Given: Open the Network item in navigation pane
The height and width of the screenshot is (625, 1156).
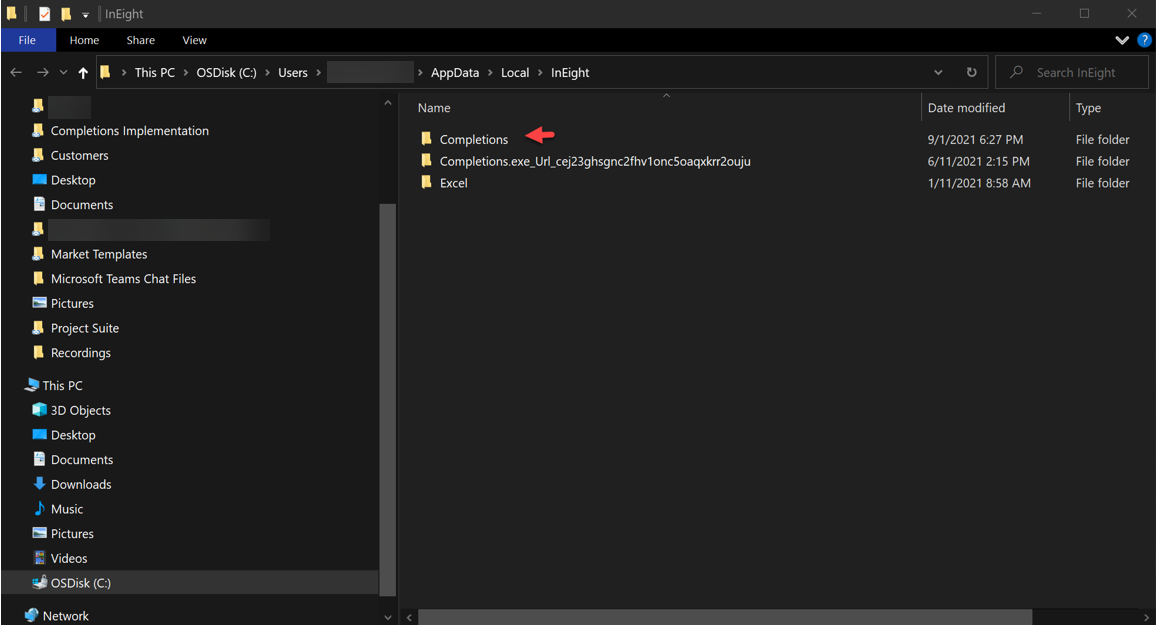Looking at the screenshot, I should 65,616.
